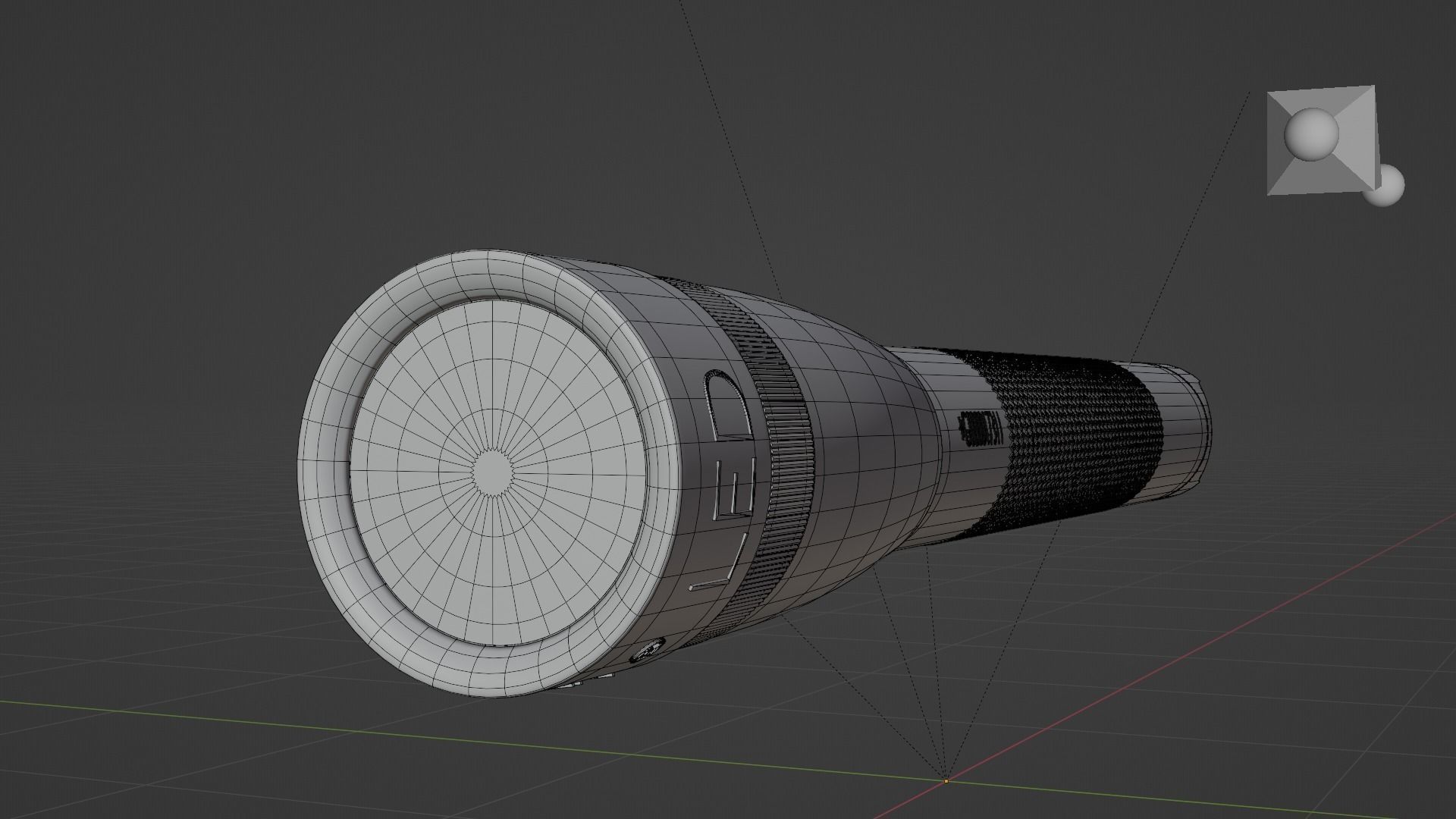
Task: Click the outer bezel ring around the lens
Action: [x=322, y=470]
